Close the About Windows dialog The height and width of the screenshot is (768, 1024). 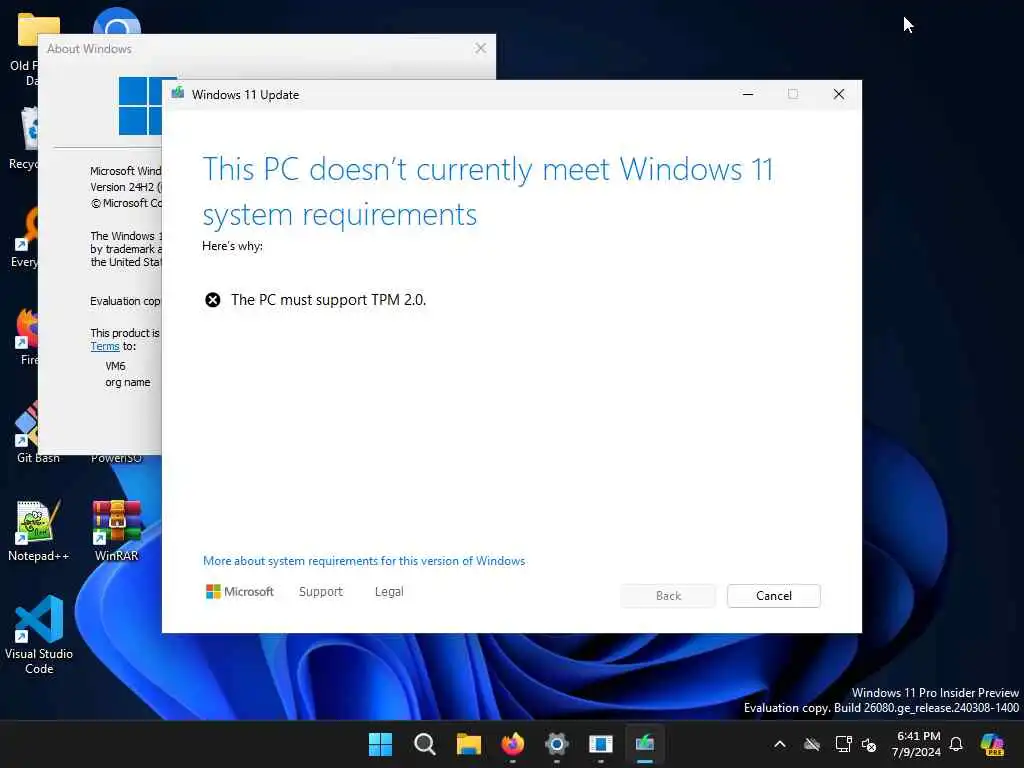[x=481, y=48]
